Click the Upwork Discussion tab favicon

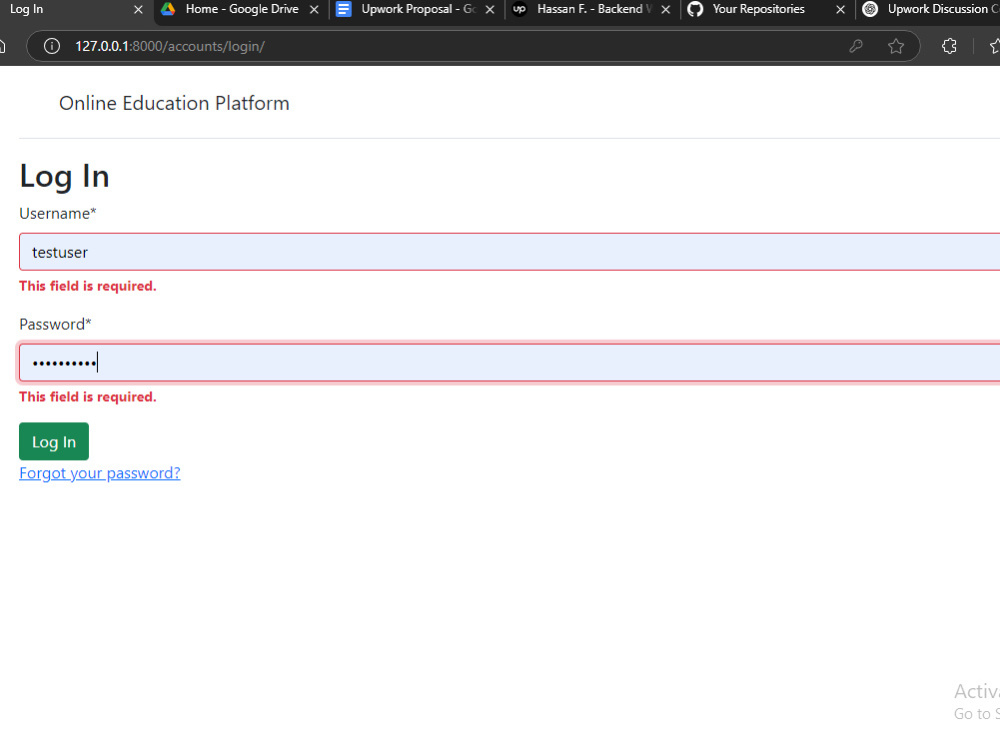[x=870, y=9]
